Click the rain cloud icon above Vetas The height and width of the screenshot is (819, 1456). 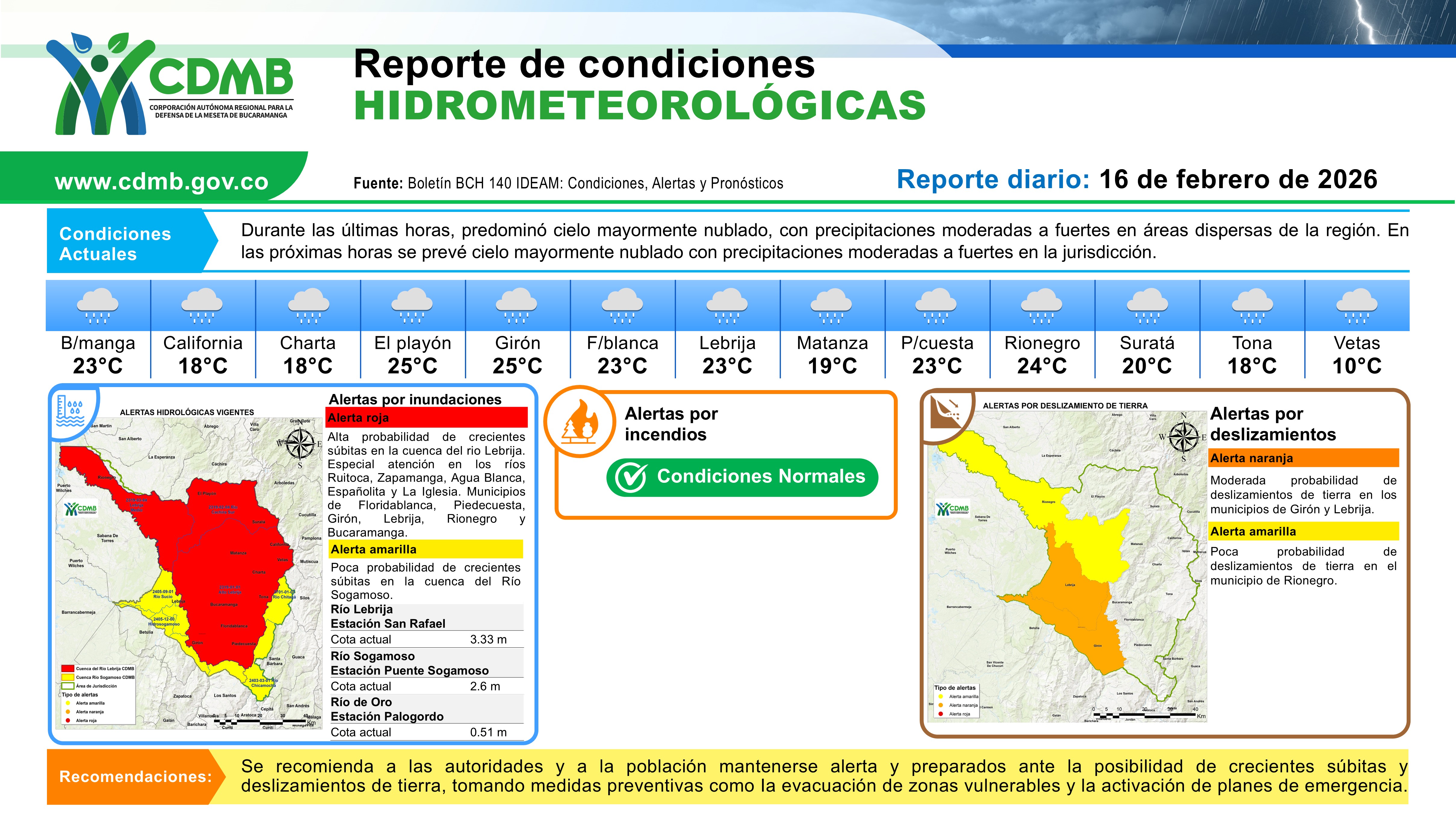click(x=1356, y=306)
